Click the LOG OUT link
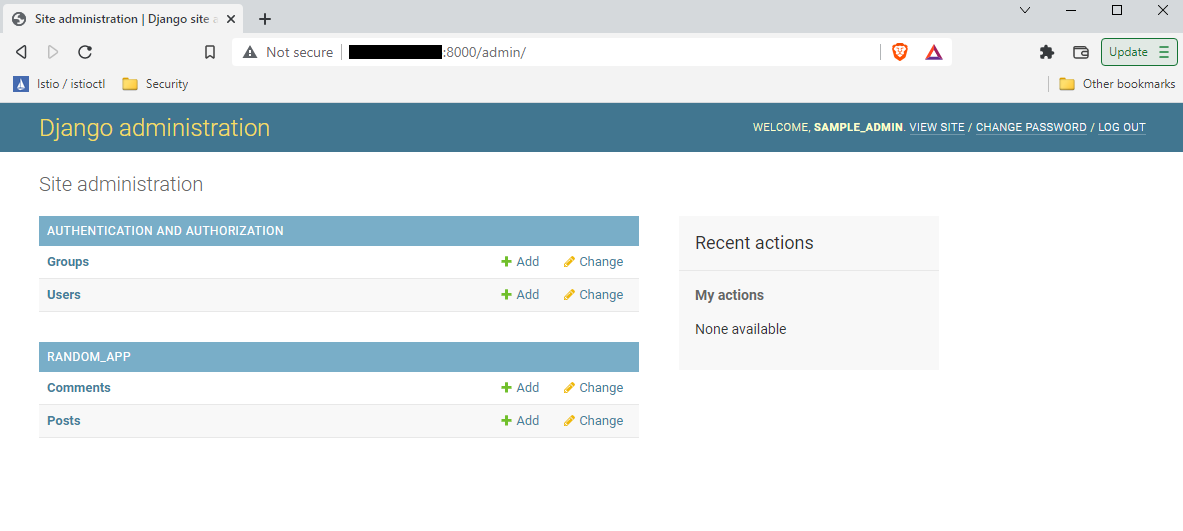The width and height of the screenshot is (1183, 531). click(1122, 127)
